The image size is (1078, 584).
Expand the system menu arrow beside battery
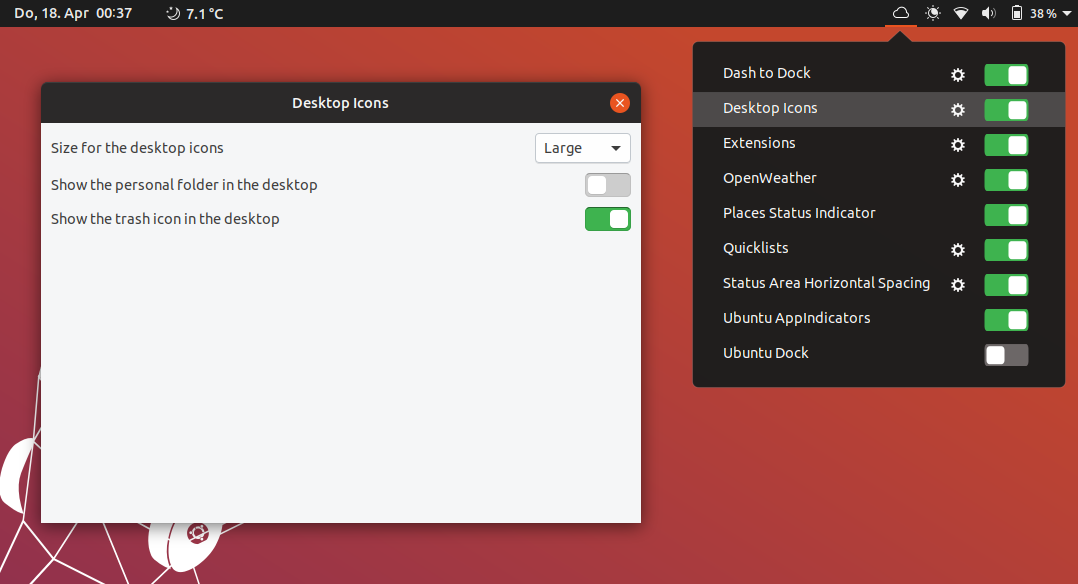(1067, 13)
